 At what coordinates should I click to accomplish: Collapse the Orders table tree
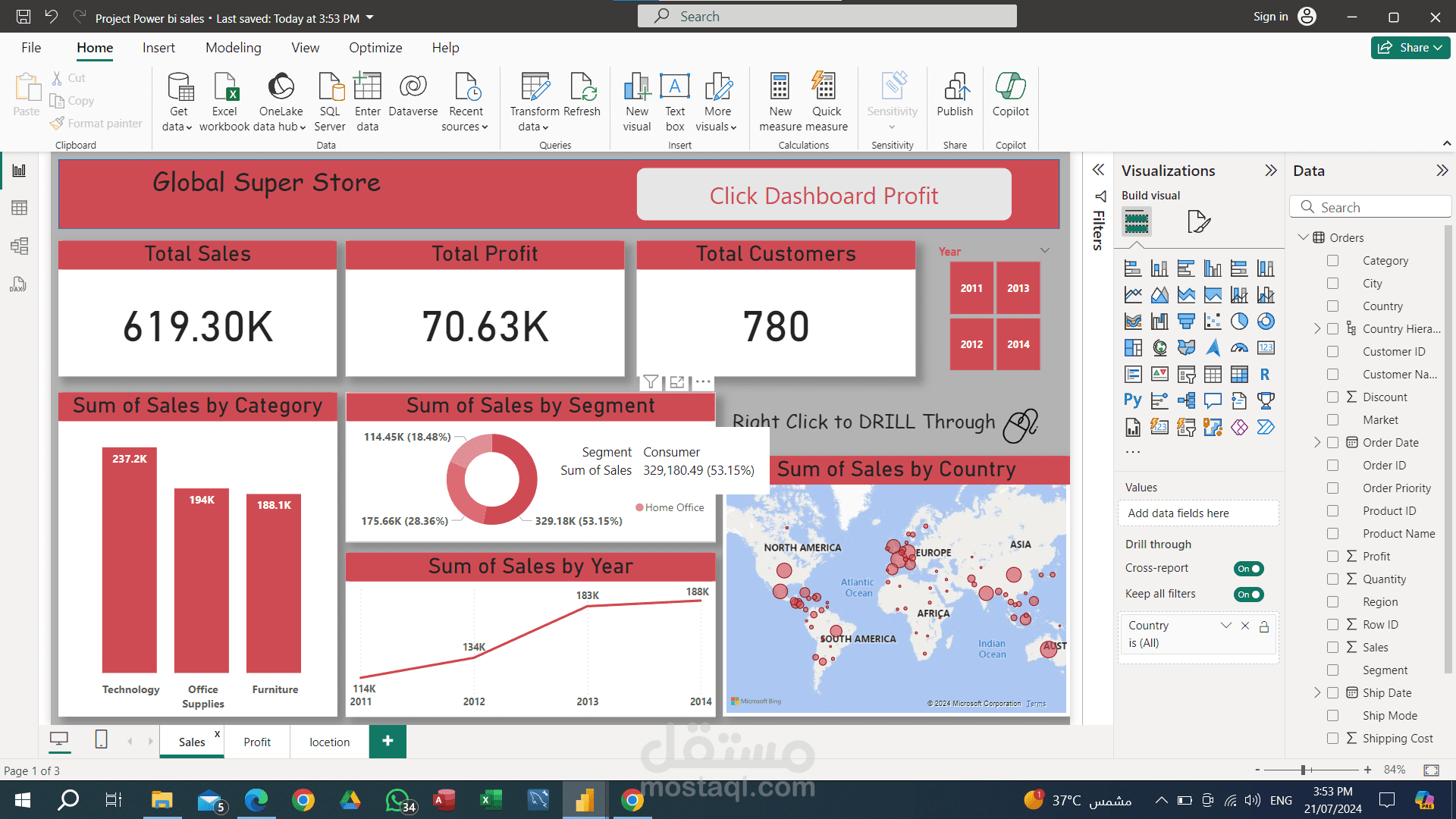click(x=1303, y=237)
